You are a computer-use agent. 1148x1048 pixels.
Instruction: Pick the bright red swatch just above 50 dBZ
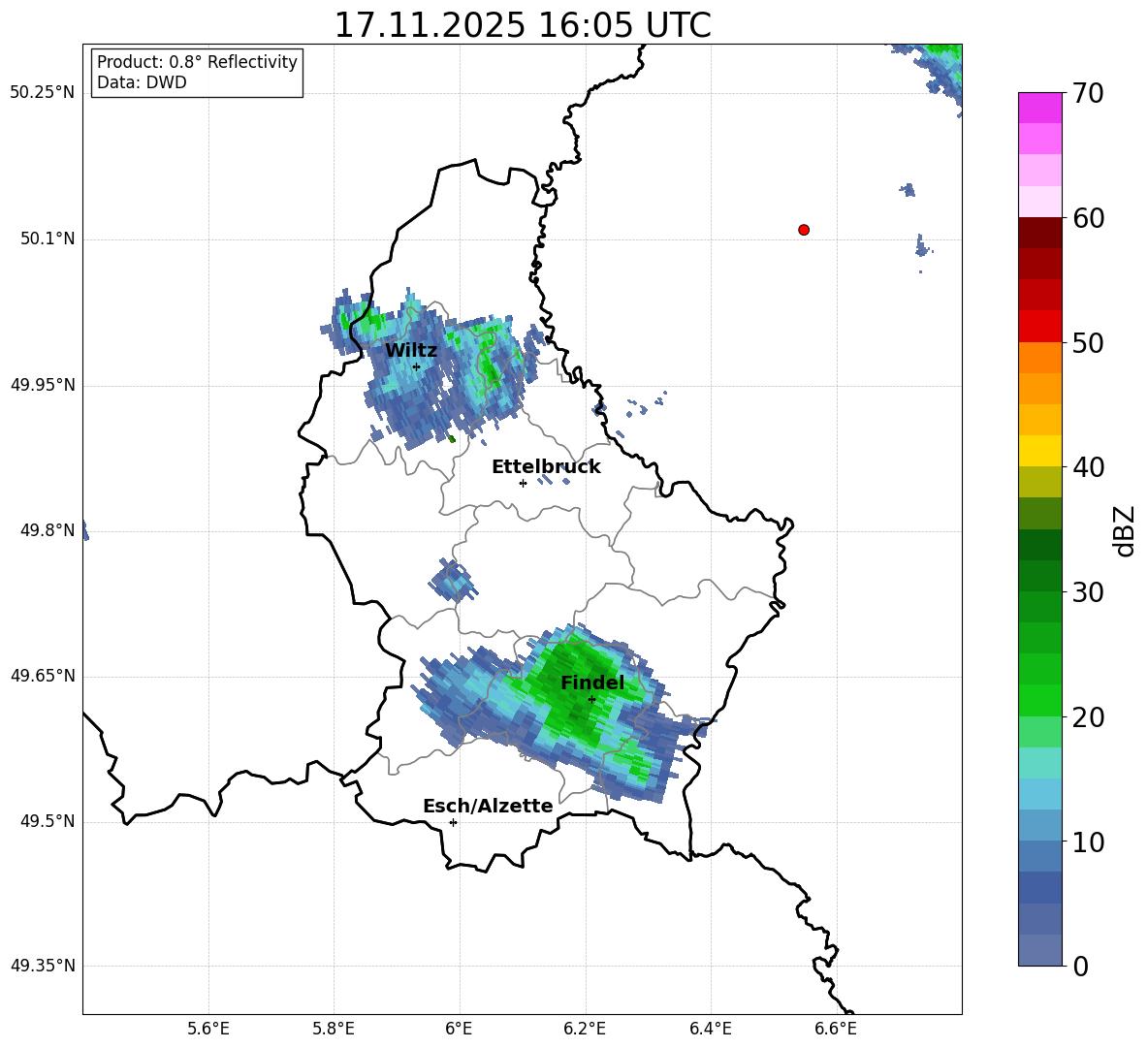(1039, 327)
